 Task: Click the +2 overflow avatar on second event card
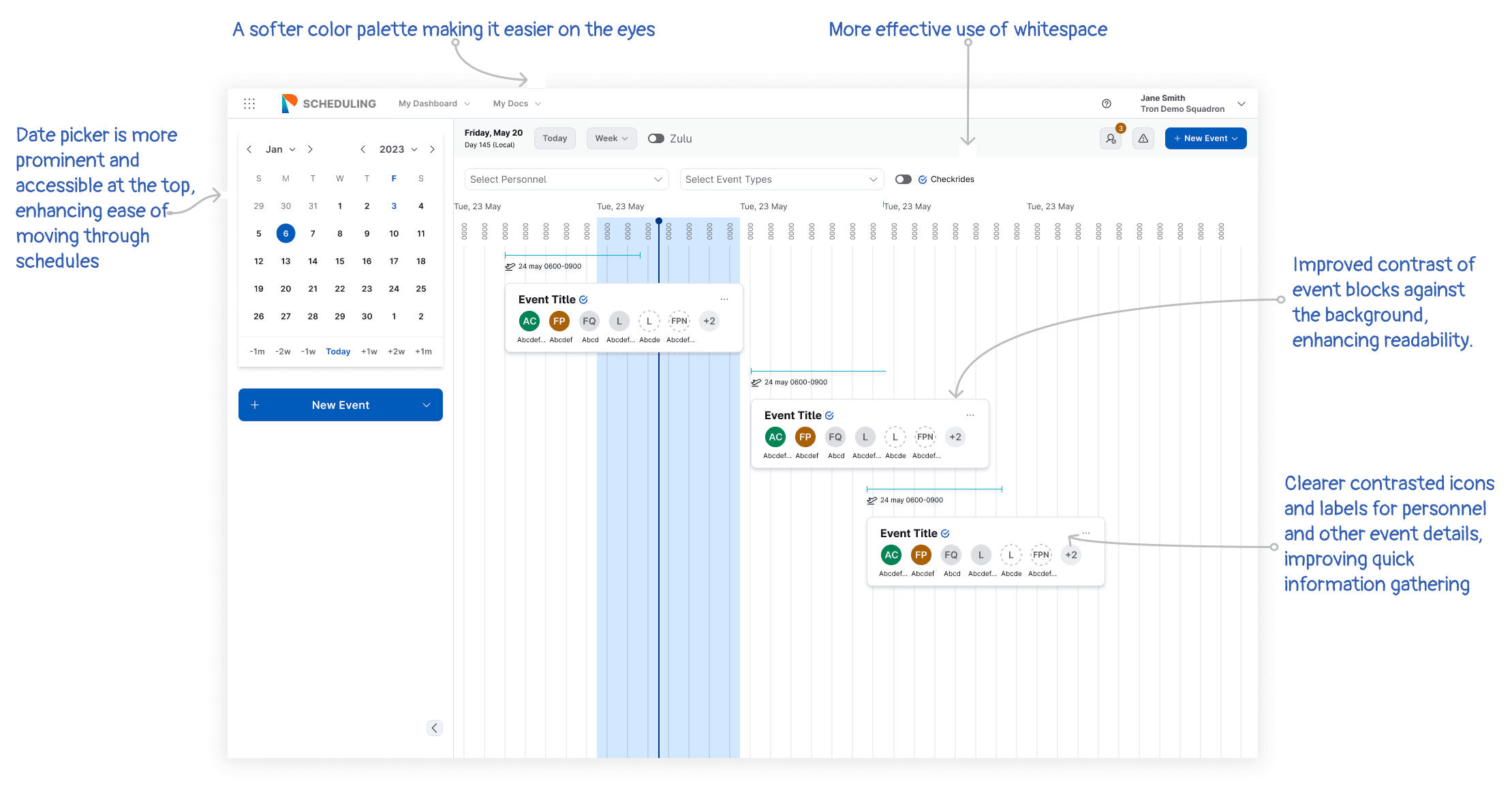click(955, 437)
